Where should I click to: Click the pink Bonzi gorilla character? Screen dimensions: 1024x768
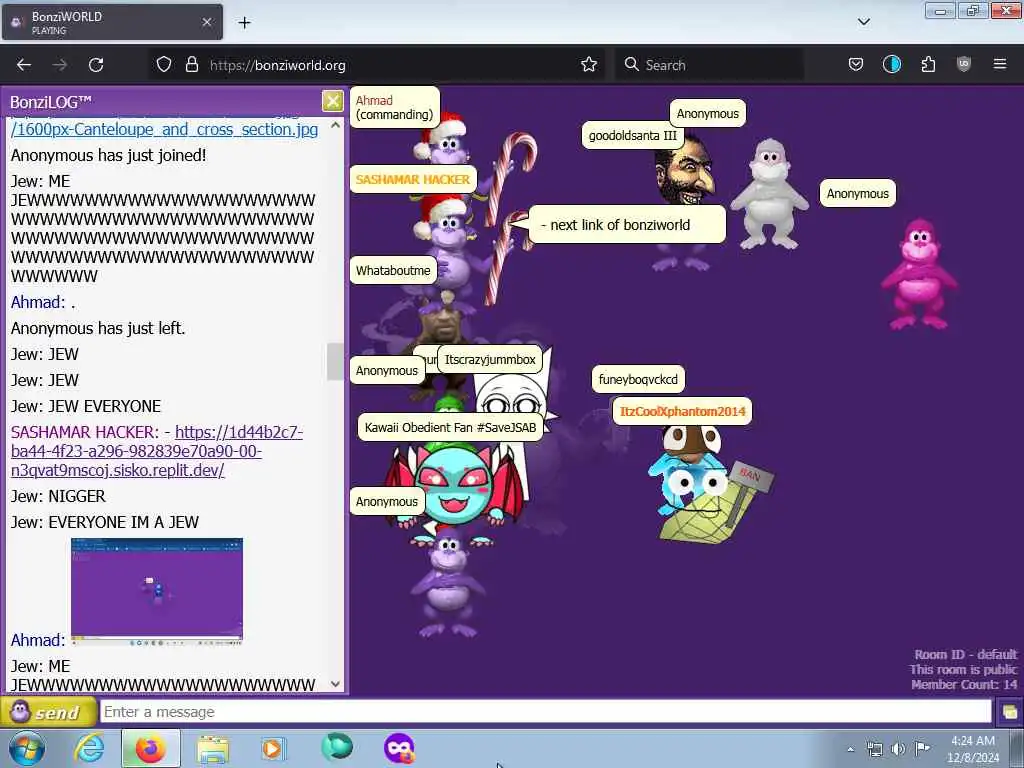click(x=919, y=274)
